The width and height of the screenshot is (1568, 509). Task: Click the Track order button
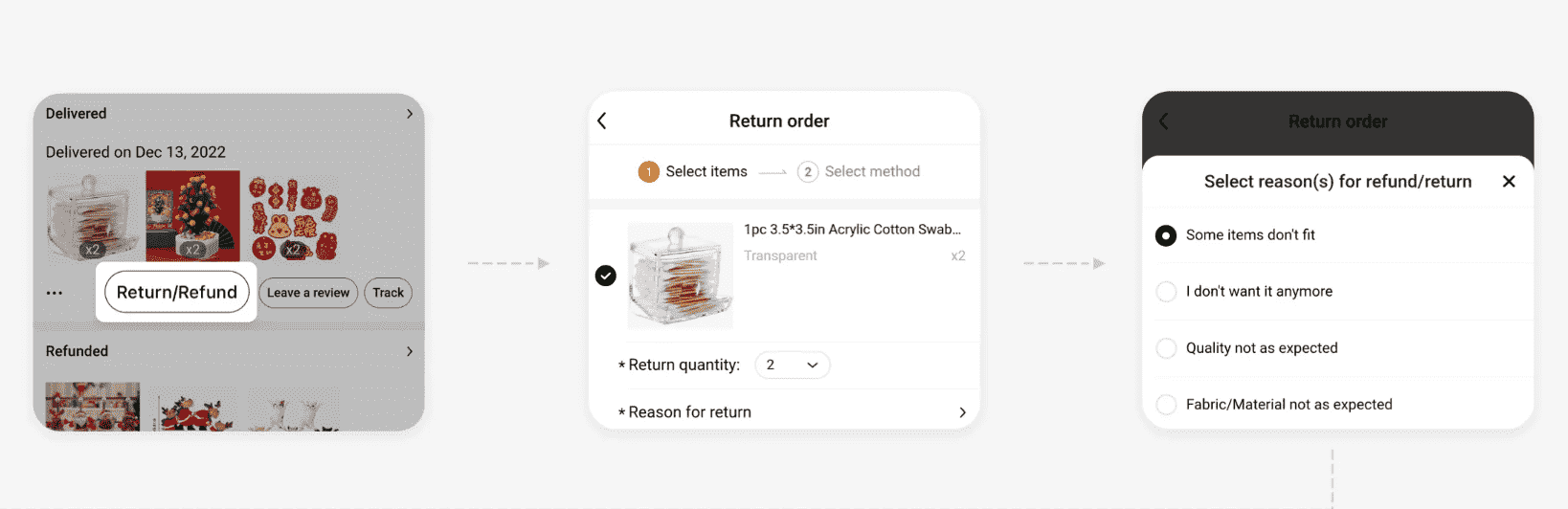coord(388,293)
